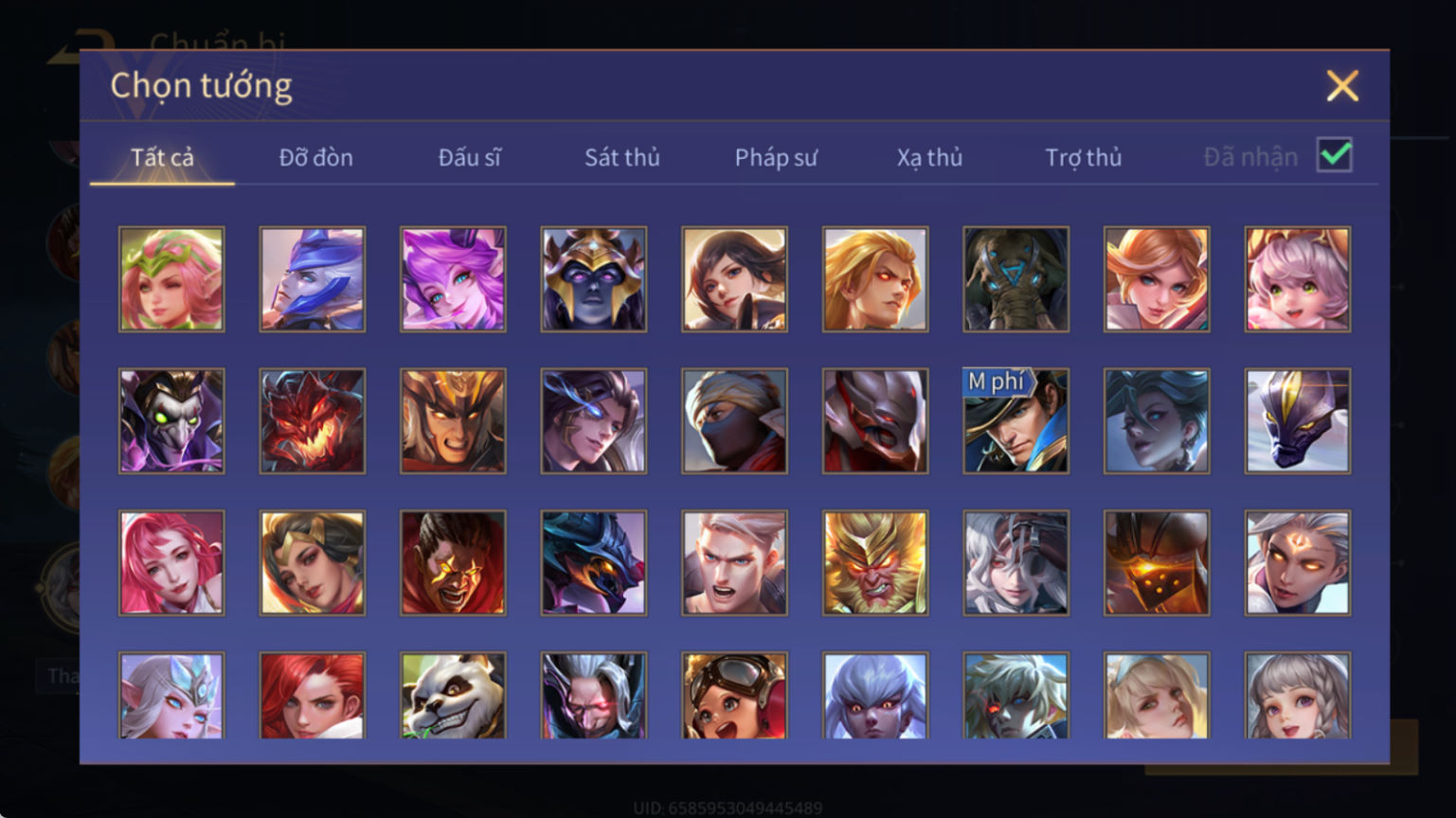1456x818 pixels.
Task: Open the Đấu sĩ tab
Action: pyautogui.click(x=469, y=157)
